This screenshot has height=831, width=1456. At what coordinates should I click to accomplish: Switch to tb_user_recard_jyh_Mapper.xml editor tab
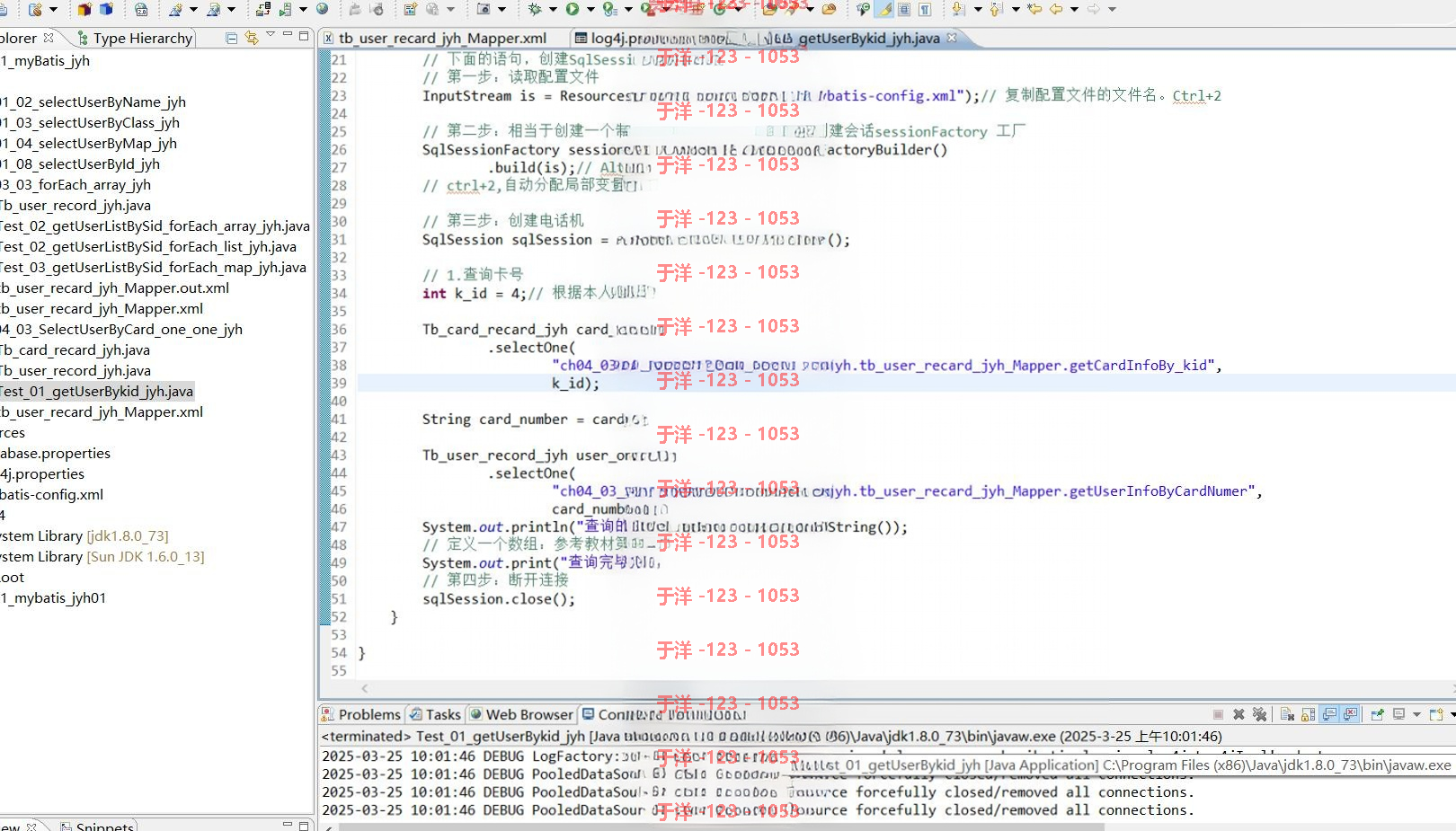435,38
